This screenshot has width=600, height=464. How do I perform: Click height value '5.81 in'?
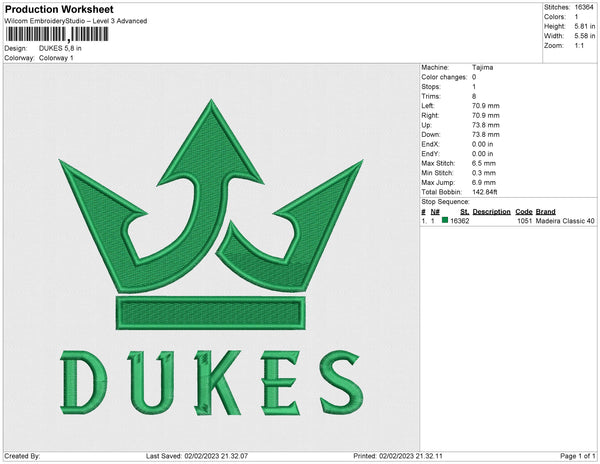tap(585, 26)
